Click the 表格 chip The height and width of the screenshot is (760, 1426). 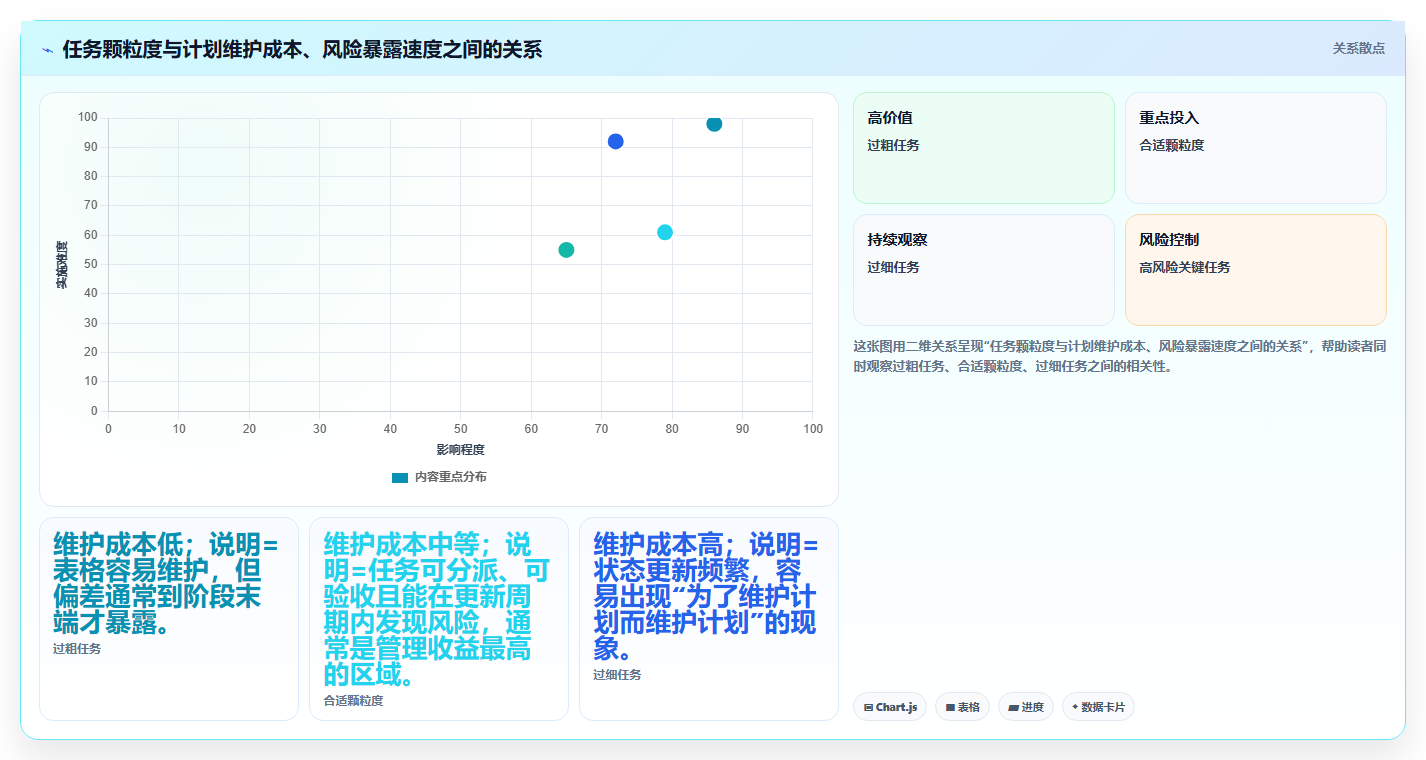(962, 707)
